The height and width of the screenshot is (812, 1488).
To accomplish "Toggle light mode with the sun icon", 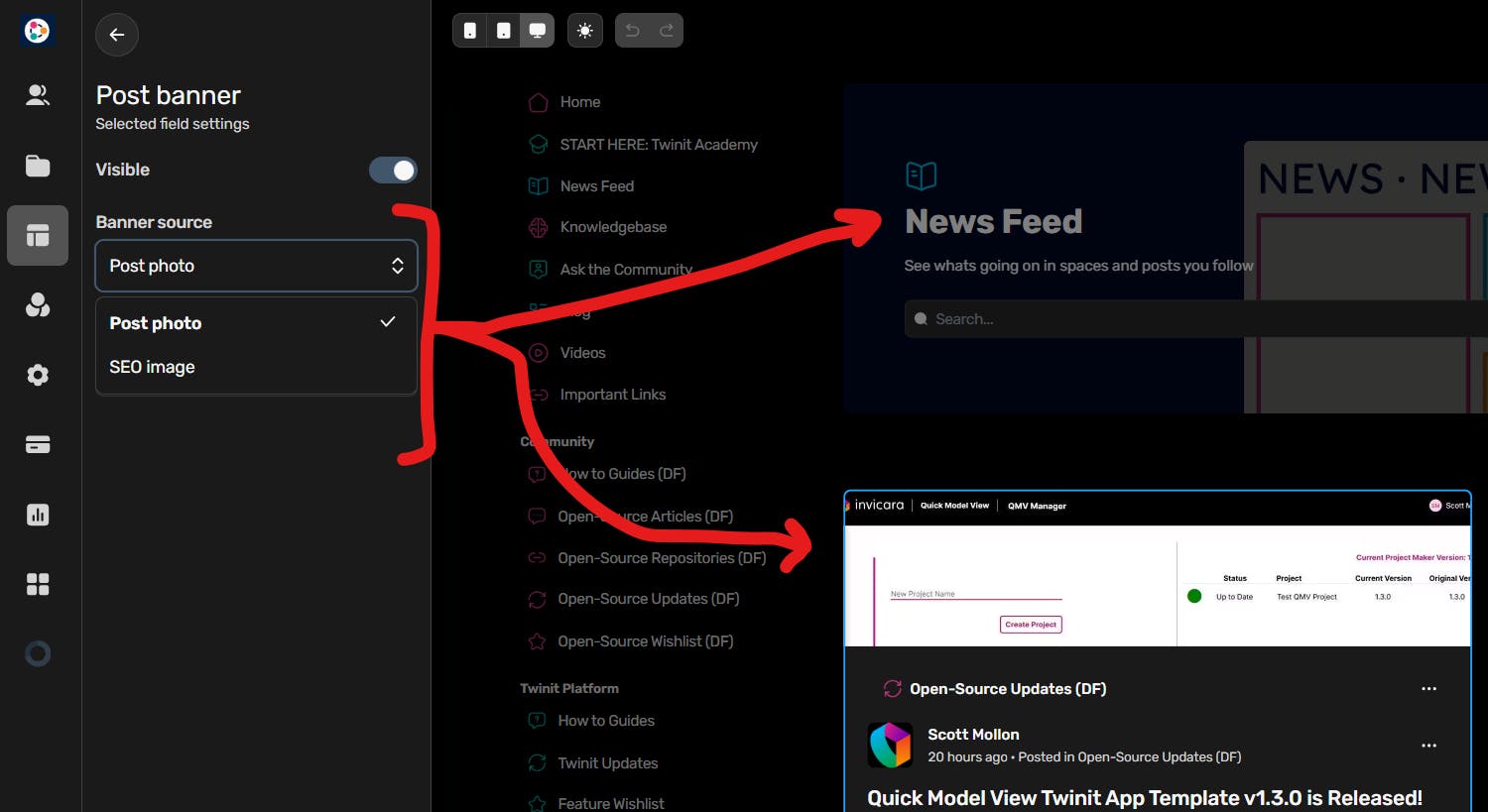I will (585, 31).
